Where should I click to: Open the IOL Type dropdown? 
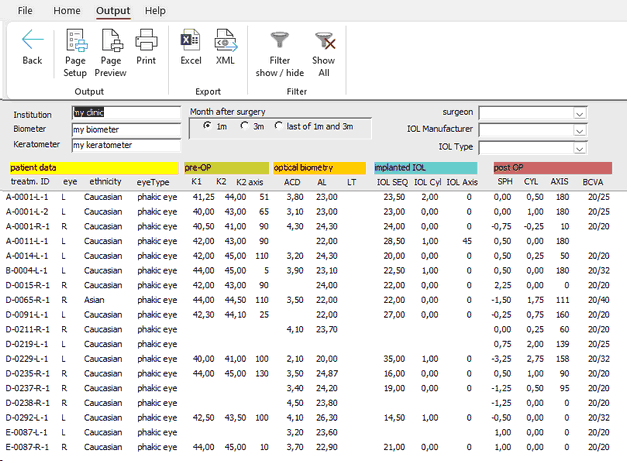coord(579,147)
